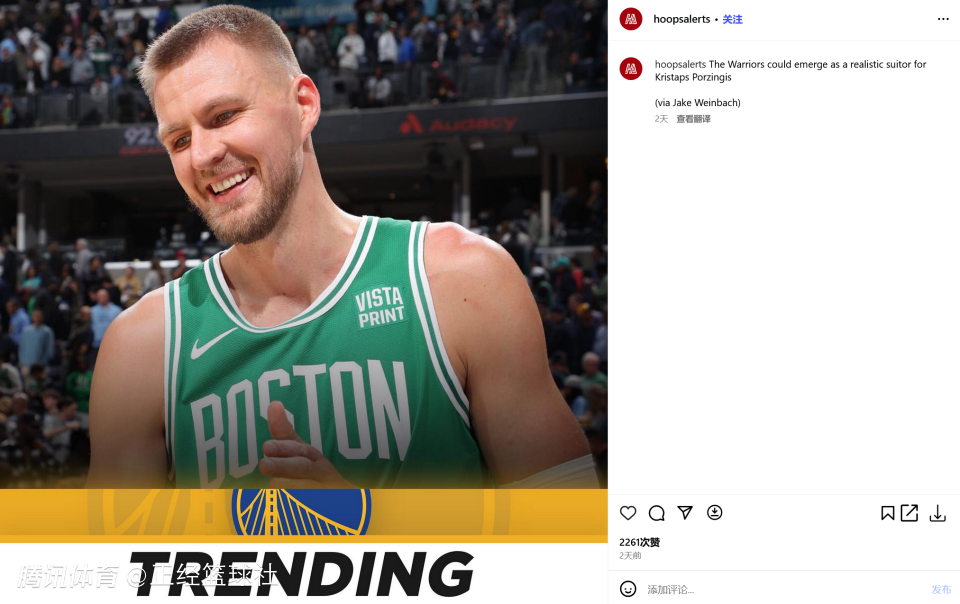Download image with tray arrow icon
This screenshot has height=604, width=960.
(937, 513)
